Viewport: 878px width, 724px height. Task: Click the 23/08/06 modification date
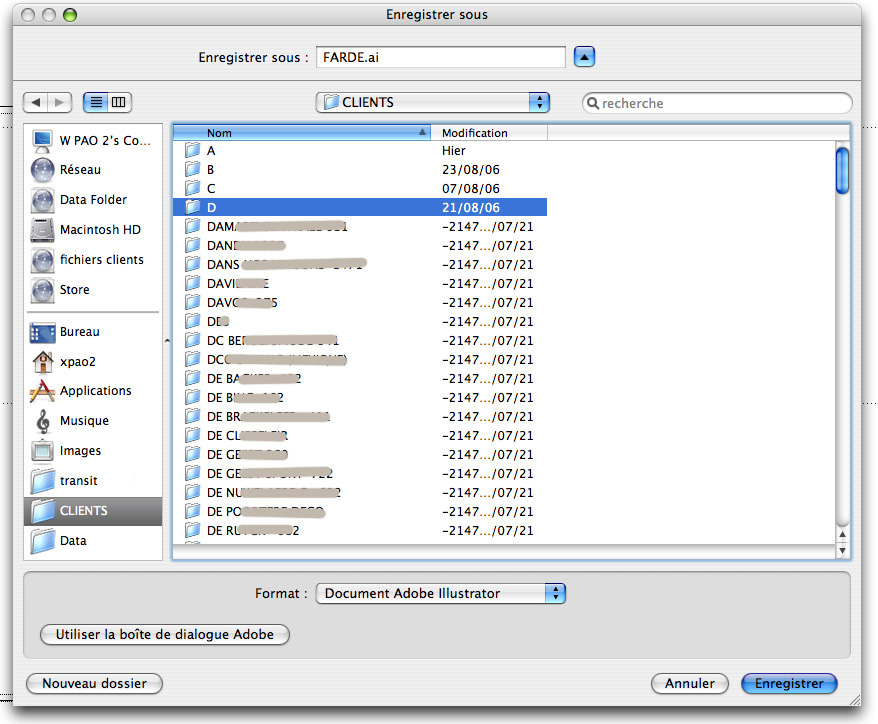470,170
